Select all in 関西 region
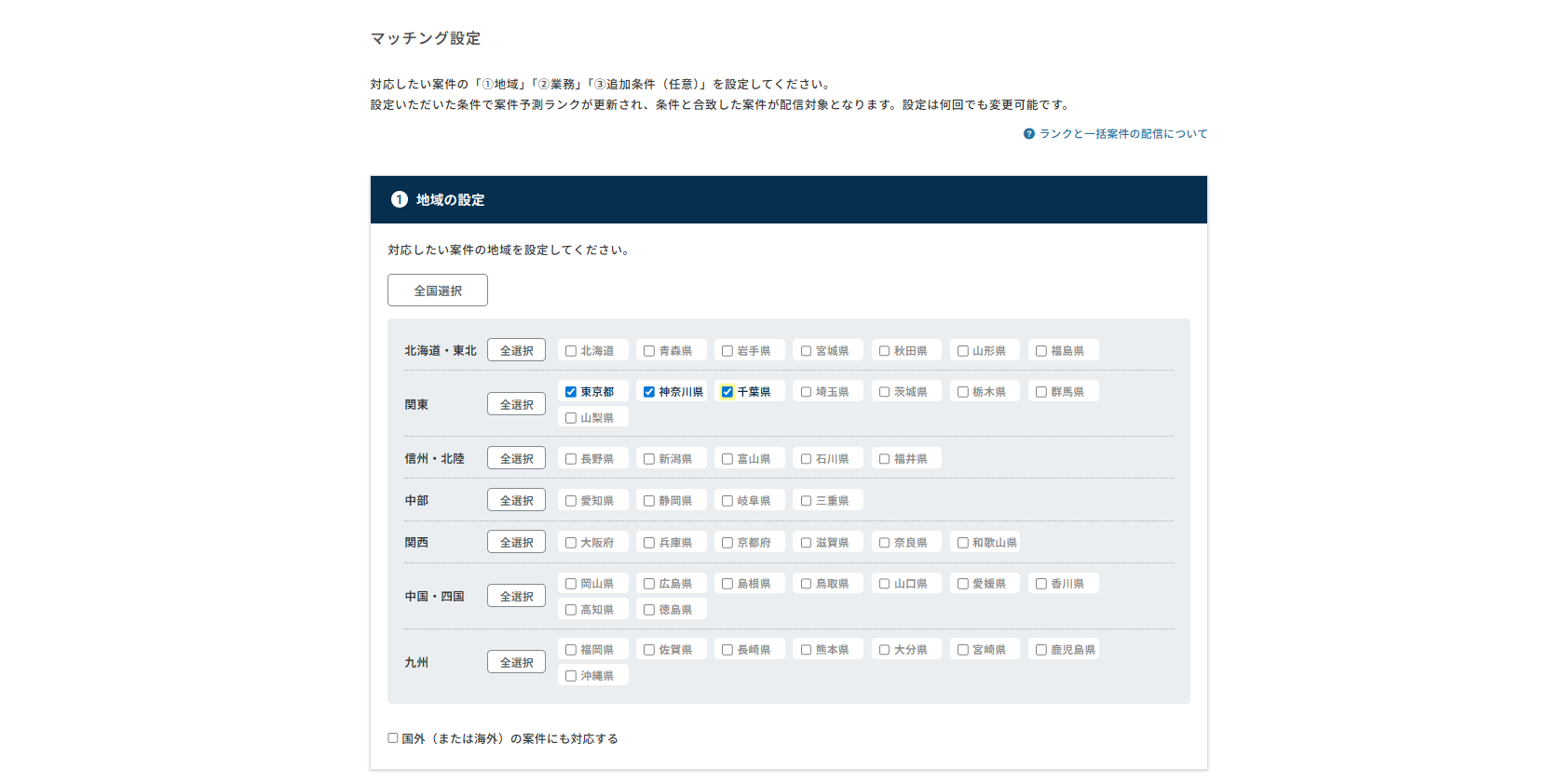The width and height of the screenshot is (1563, 784). 516,542
